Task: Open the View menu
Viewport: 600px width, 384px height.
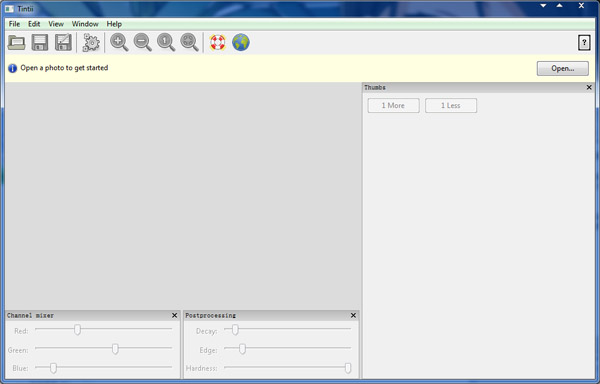Action: [x=56, y=24]
